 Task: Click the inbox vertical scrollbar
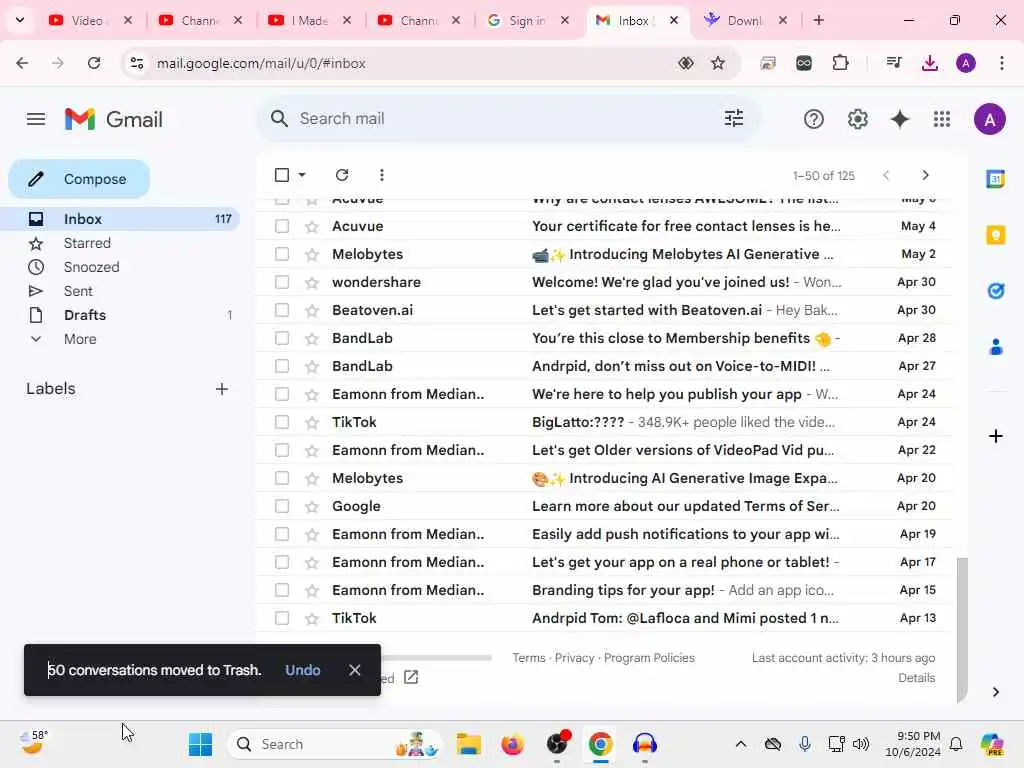(x=961, y=630)
